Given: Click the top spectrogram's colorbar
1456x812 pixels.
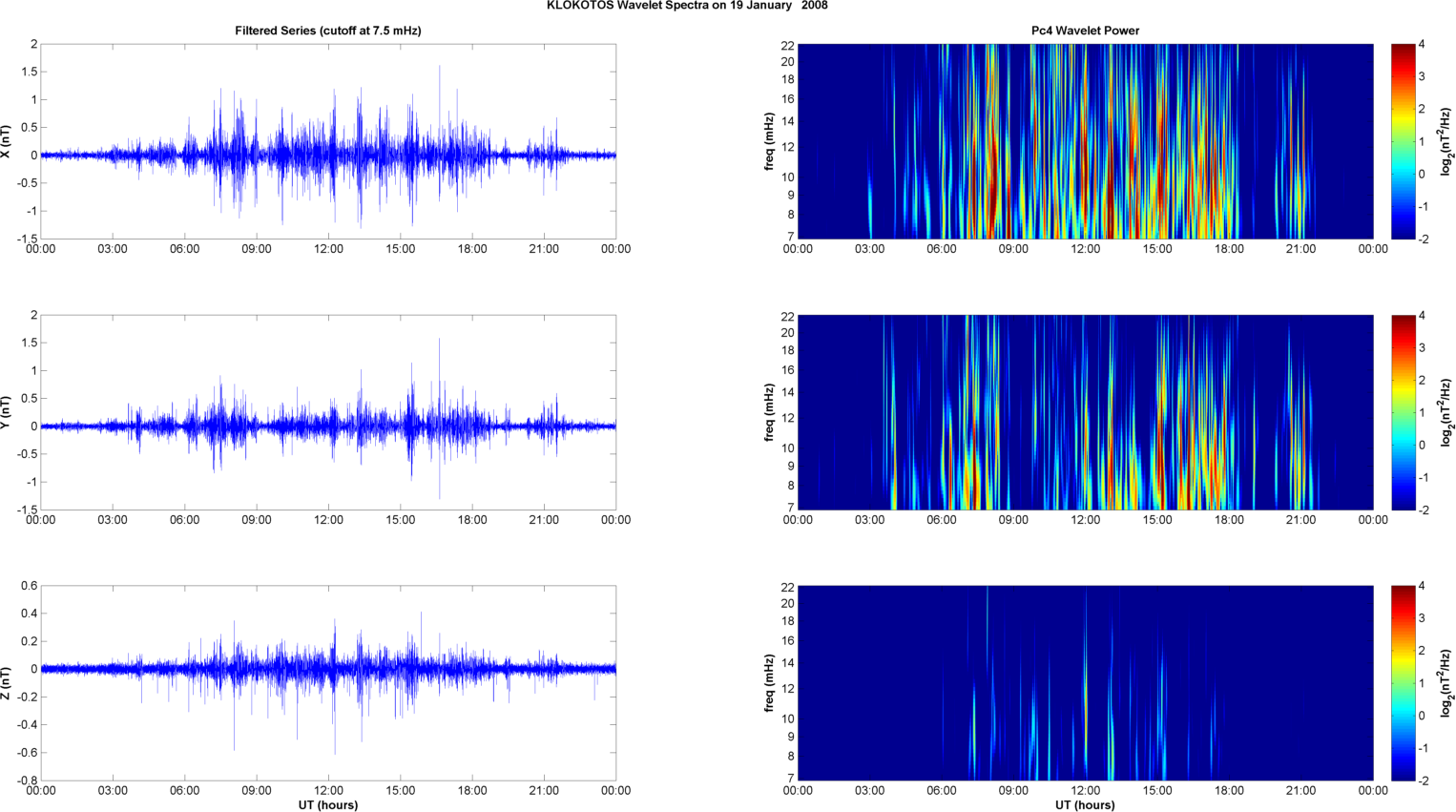Looking at the screenshot, I should click(x=1403, y=141).
